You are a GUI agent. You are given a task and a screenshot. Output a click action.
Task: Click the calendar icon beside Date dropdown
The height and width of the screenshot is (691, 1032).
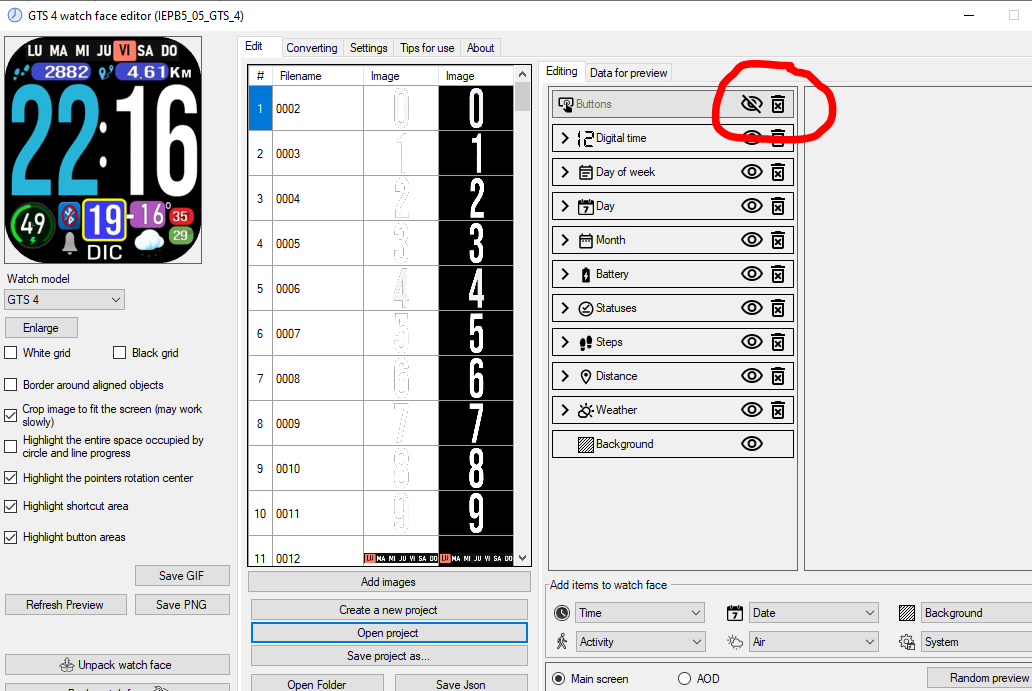click(x=735, y=613)
